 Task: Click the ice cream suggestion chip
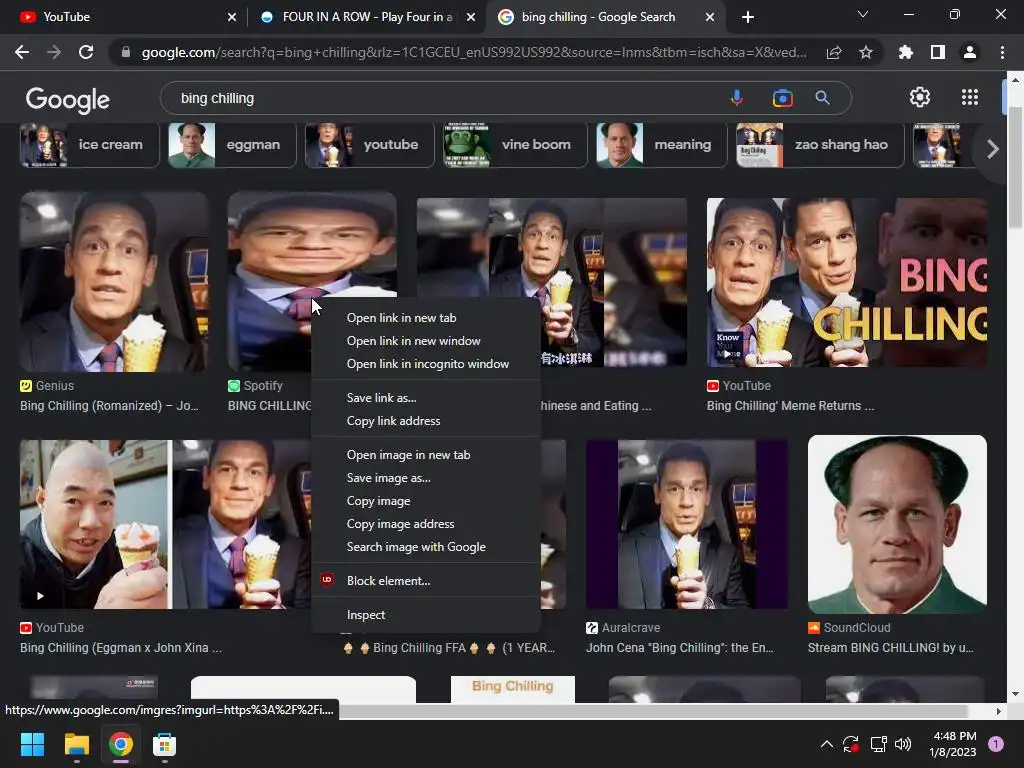pos(89,144)
